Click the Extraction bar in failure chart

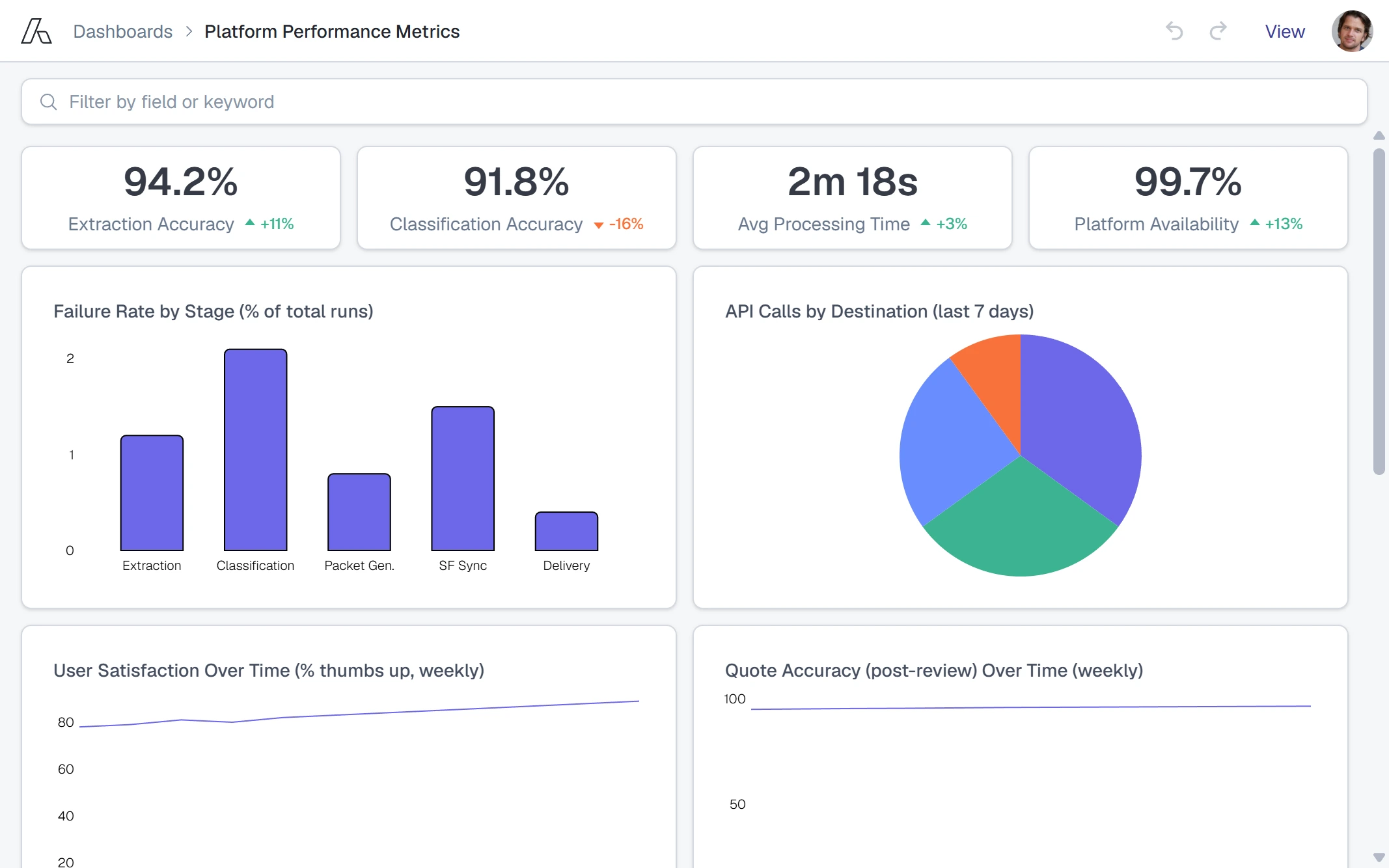[x=152, y=493]
